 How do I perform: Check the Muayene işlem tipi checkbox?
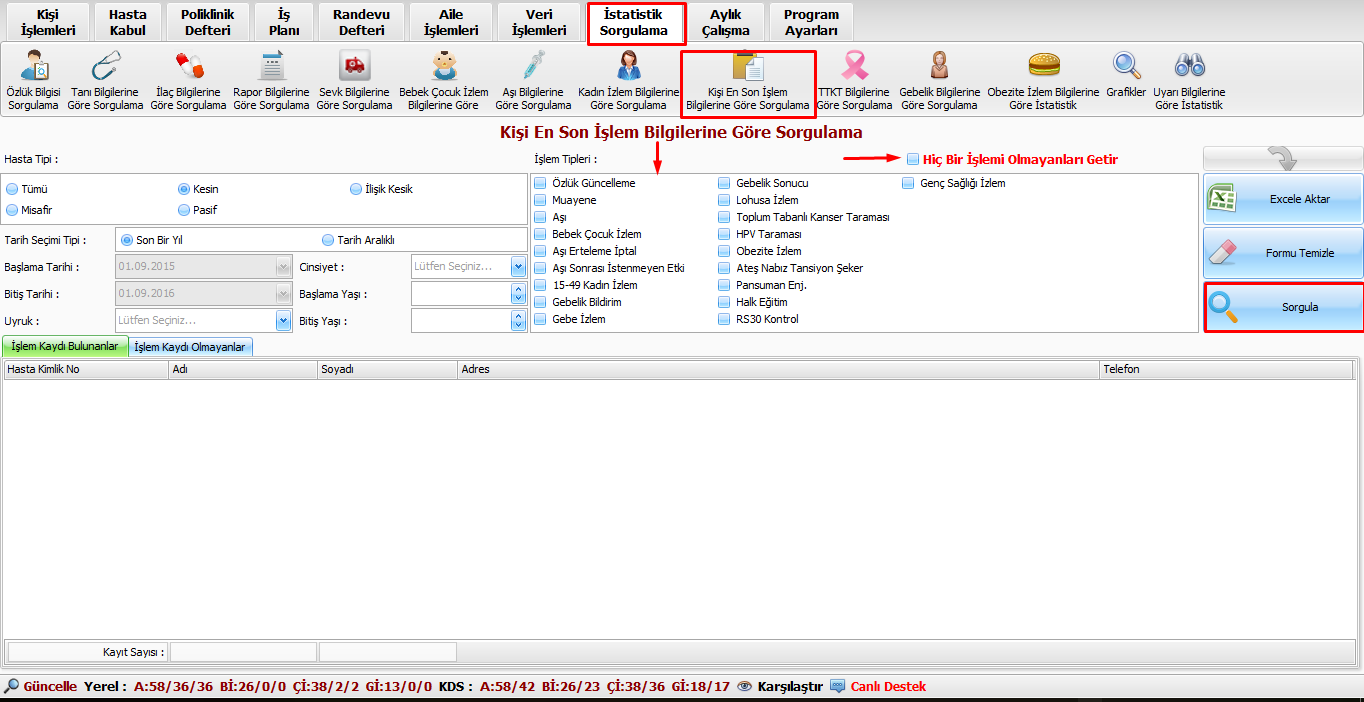(540, 200)
